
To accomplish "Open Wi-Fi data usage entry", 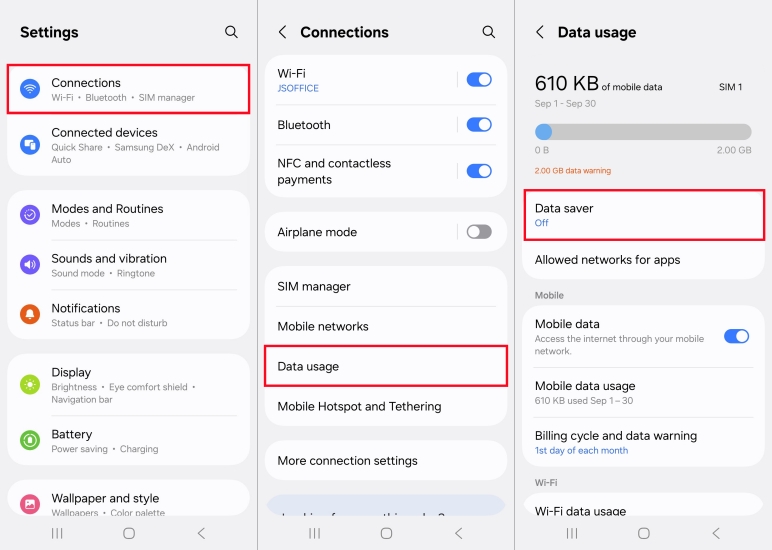I will 644,505.
